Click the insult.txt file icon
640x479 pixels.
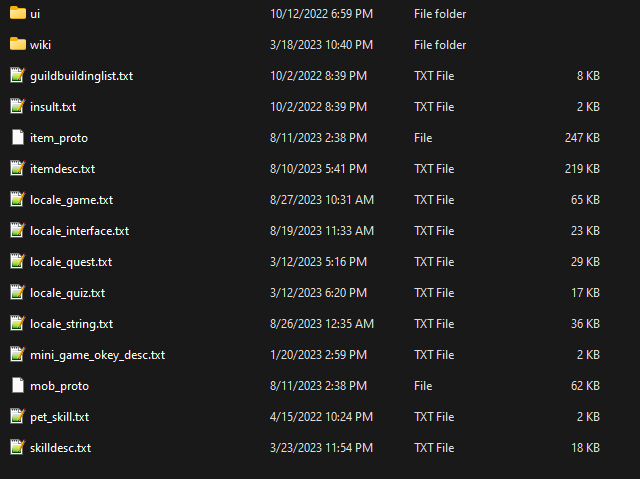click(x=17, y=107)
